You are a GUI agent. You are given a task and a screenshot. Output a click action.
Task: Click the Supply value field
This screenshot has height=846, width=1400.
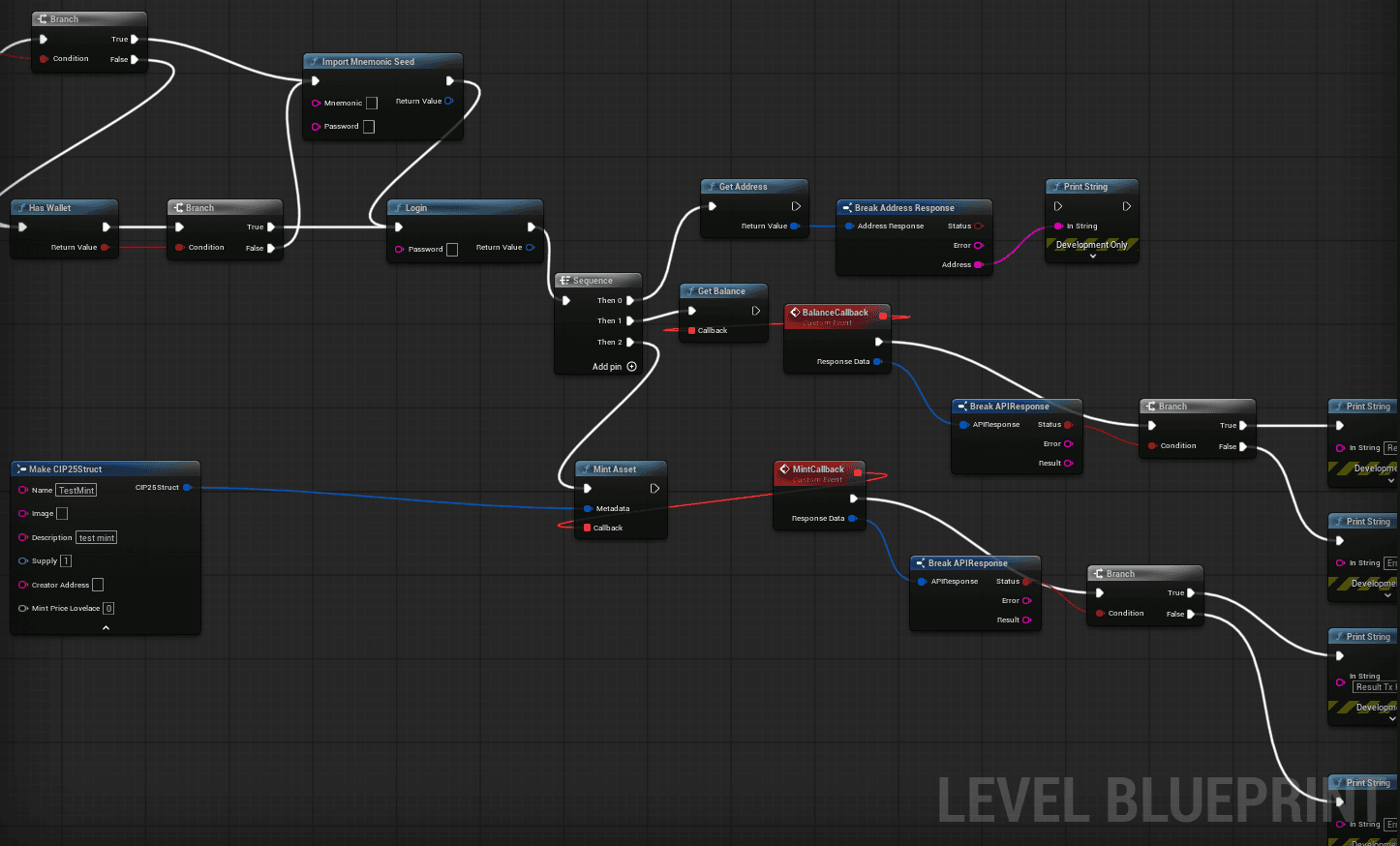click(x=66, y=561)
